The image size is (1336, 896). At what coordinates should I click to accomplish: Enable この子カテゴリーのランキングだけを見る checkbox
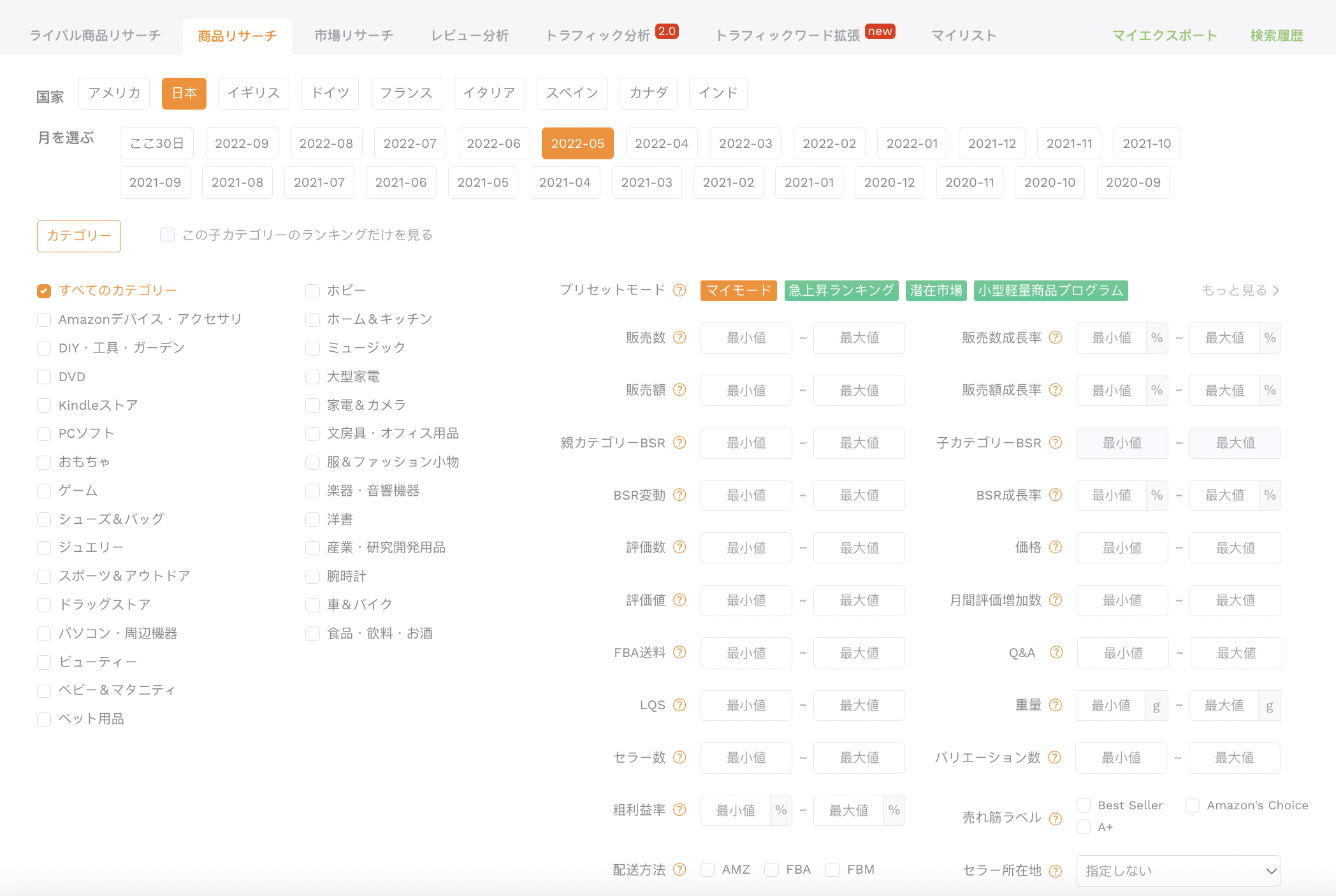click(x=167, y=235)
